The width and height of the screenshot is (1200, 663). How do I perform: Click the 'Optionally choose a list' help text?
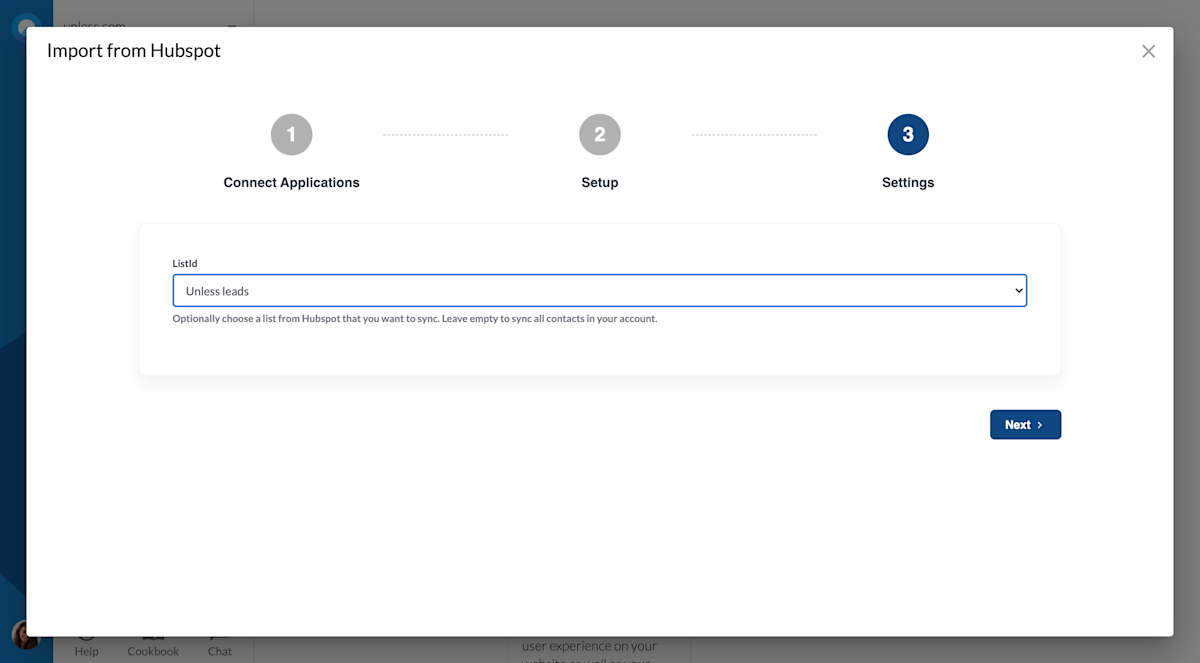(415, 319)
